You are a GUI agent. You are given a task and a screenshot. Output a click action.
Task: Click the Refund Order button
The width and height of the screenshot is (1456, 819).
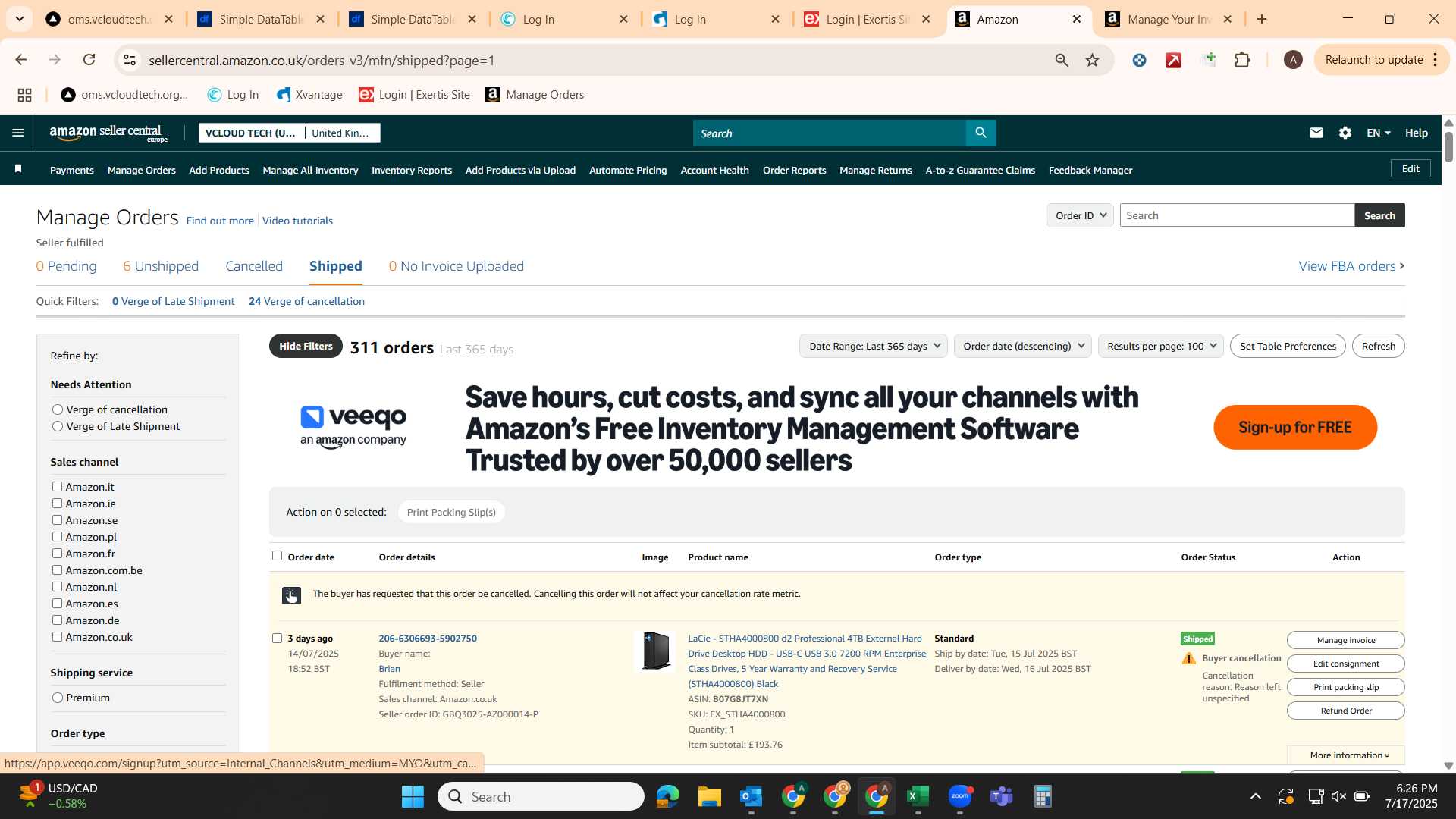(1346, 711)
